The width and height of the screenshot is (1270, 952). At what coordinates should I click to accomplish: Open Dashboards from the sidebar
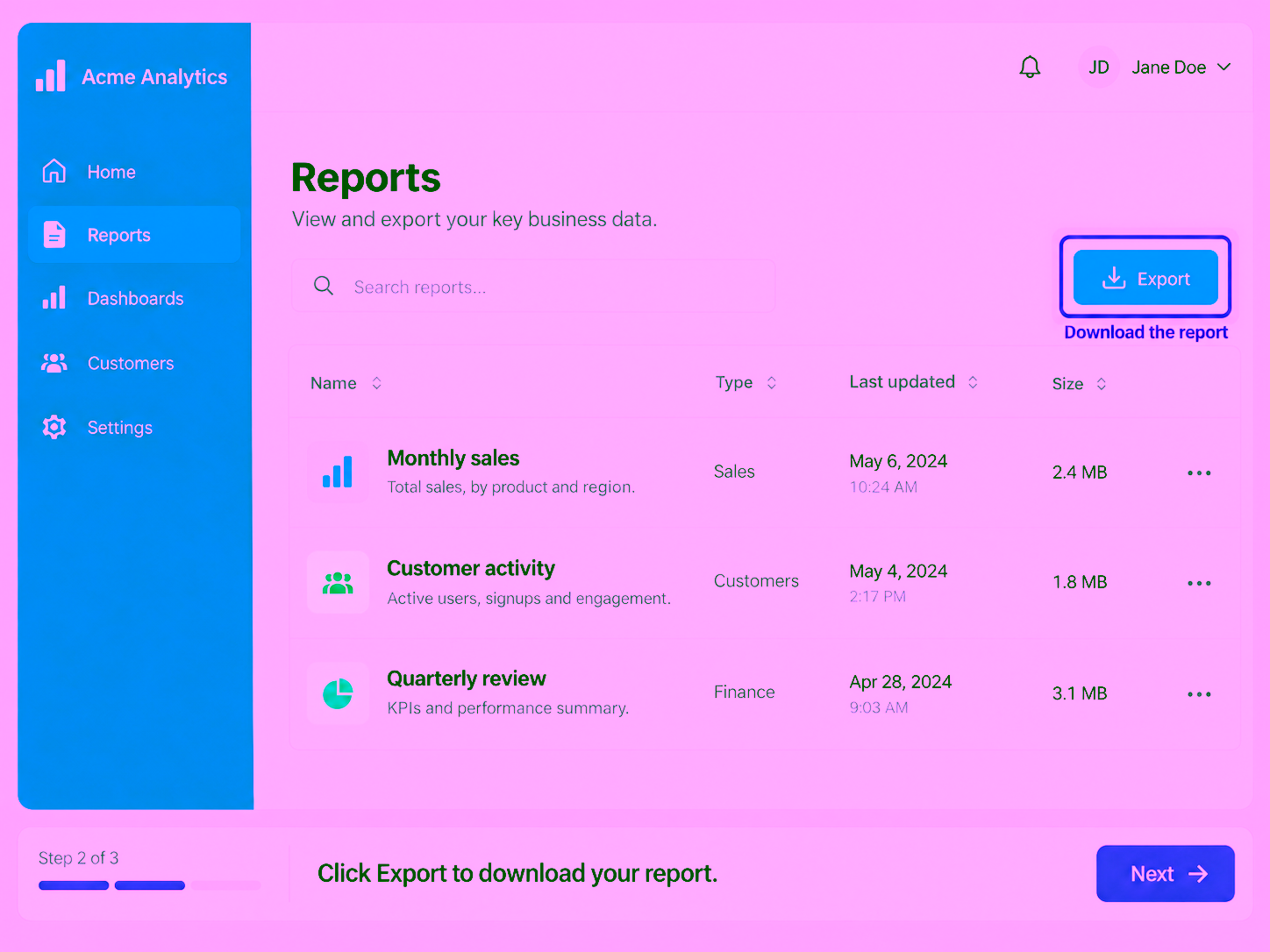[x=134, y=298]
